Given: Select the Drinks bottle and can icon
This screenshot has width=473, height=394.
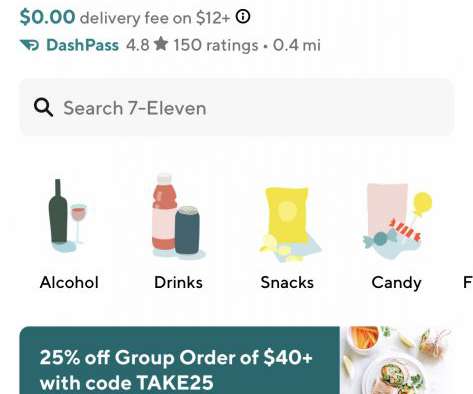Looking at the screenshot, I should (x=178, y=216).
